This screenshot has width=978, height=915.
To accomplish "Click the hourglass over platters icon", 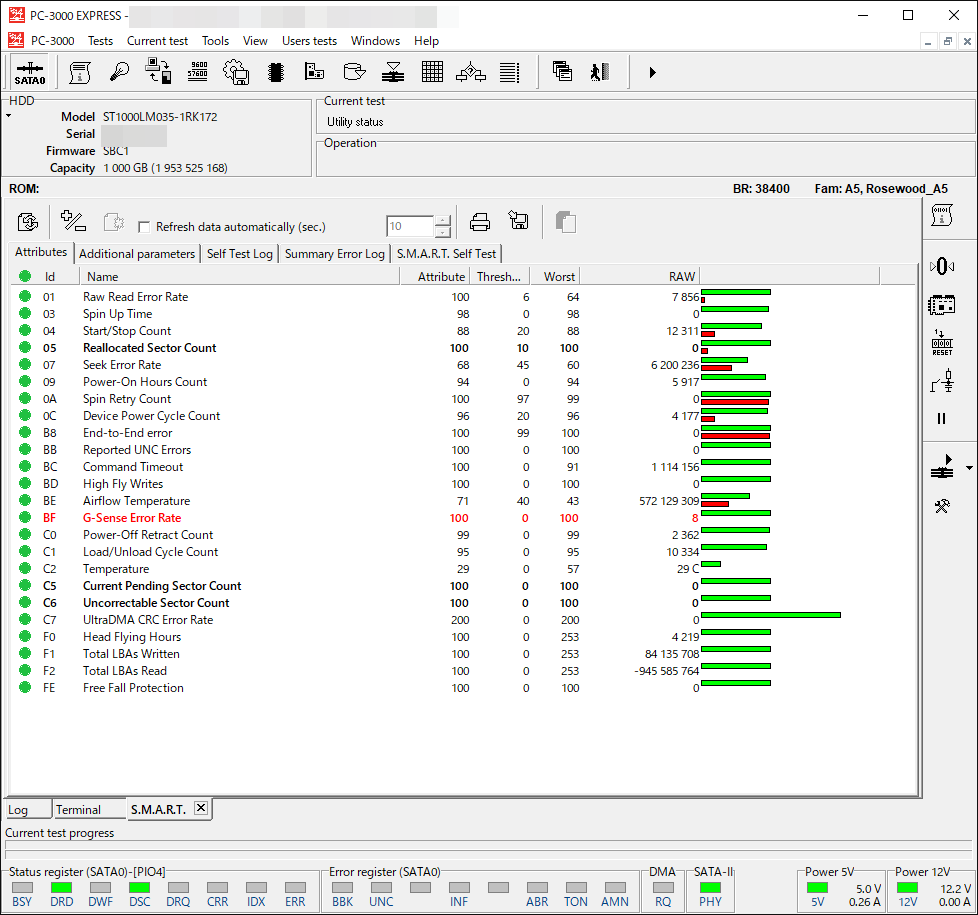I will pos(393,72).
